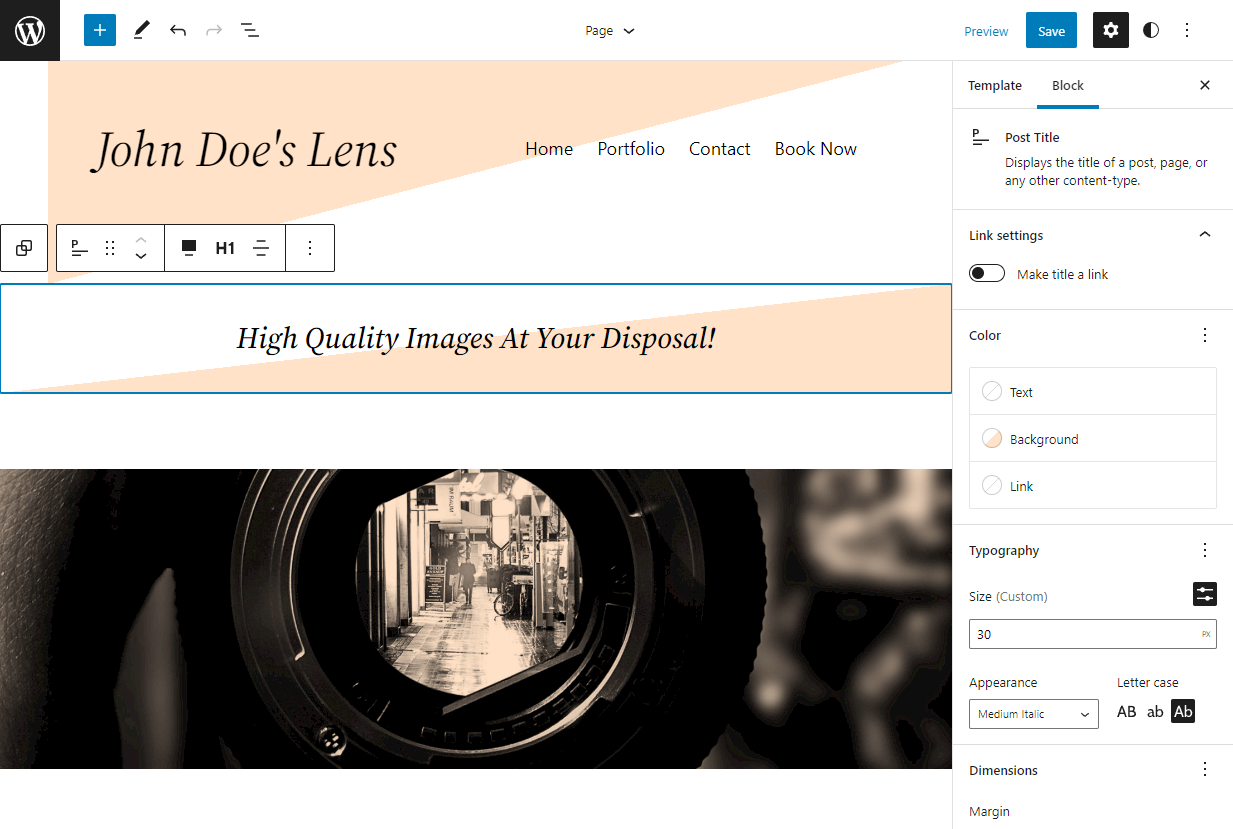Viewport: 1233px width, 829px height.
Task: Open the Document Overview list view
Action: pos(249,30)
